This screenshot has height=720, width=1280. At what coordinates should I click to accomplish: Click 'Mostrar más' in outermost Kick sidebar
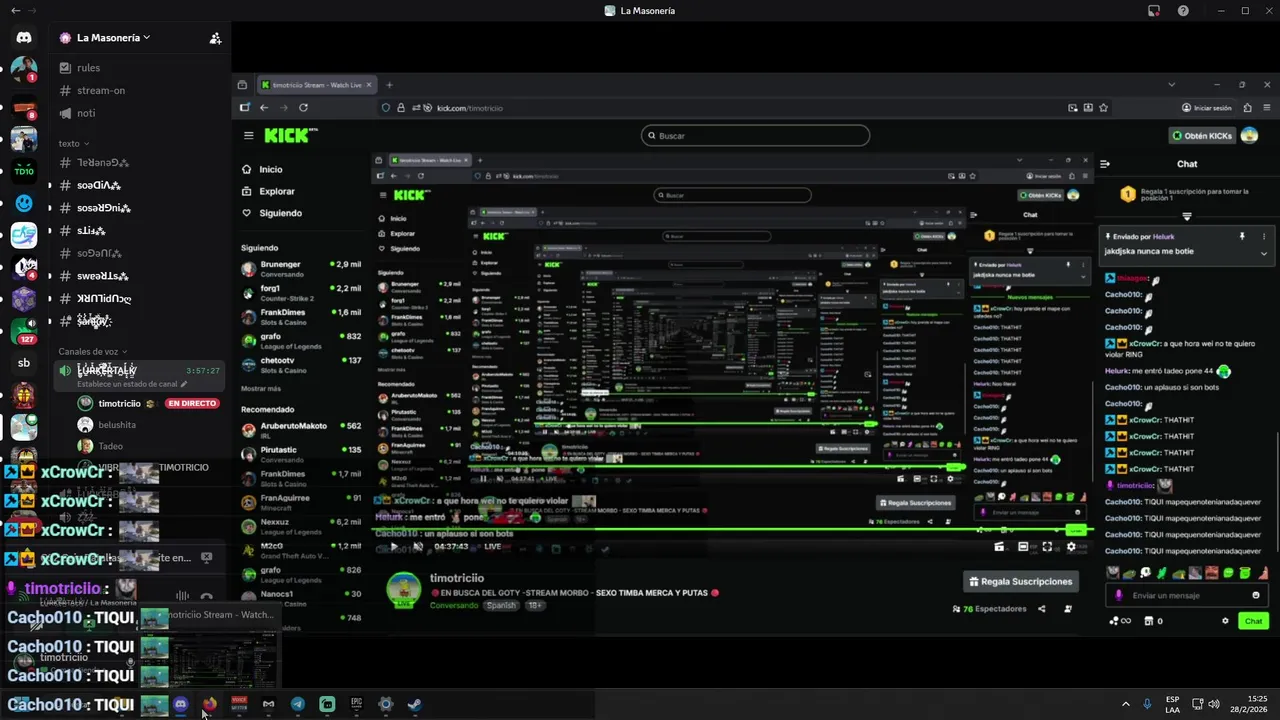pos(261,388)
